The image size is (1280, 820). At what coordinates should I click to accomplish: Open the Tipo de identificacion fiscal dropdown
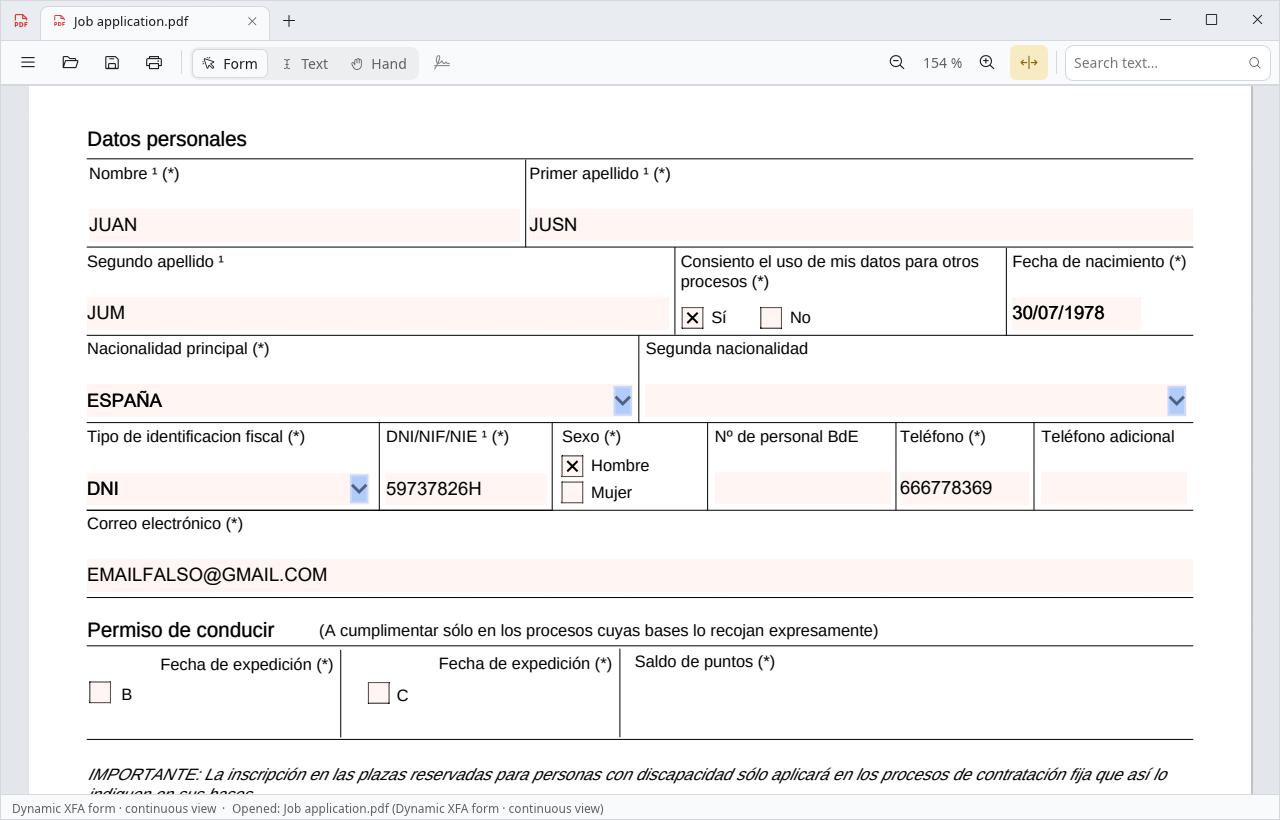point(359,489)
